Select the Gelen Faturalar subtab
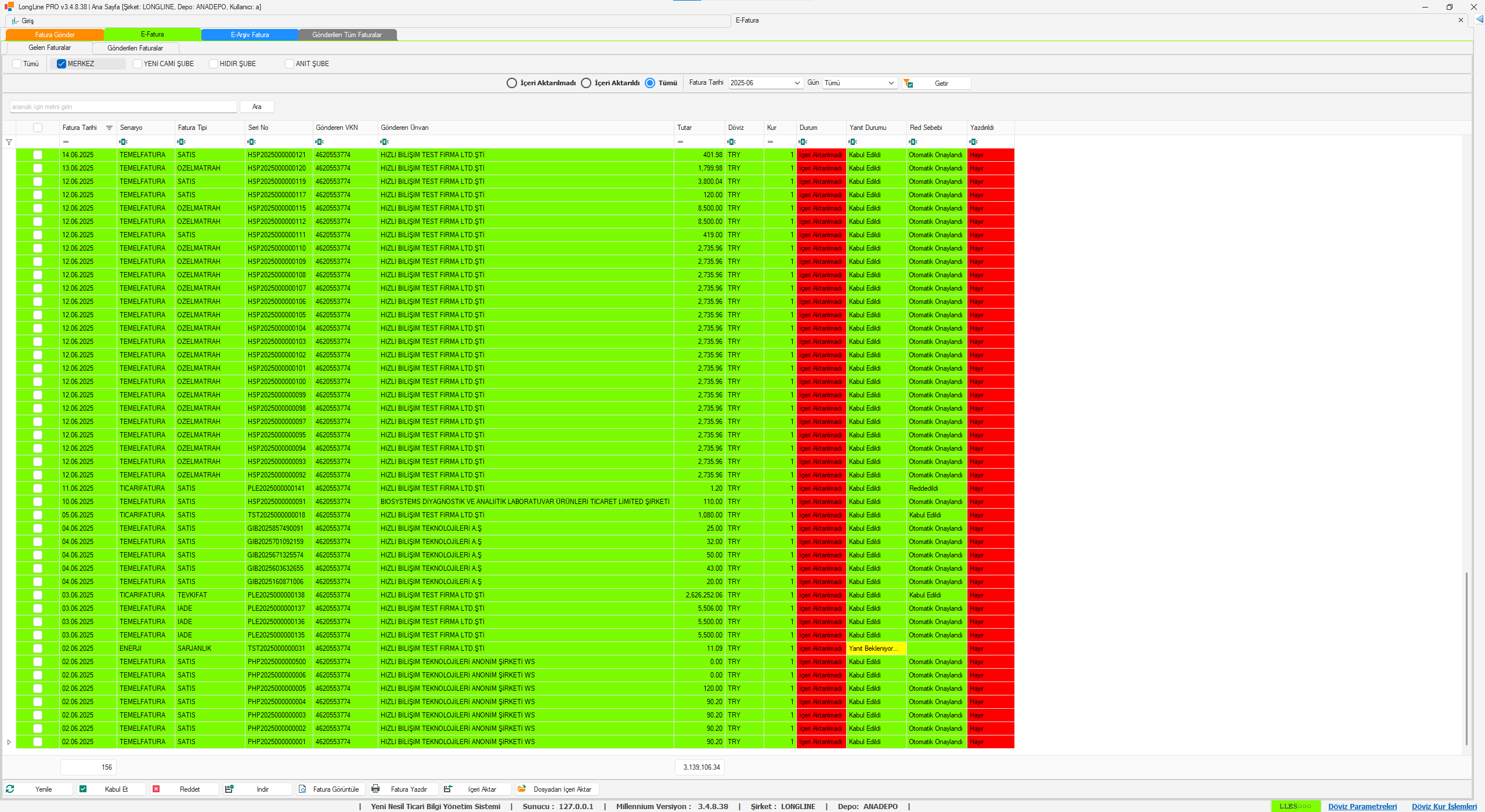Screen dimensions: 1485x812 pos(49,48)
